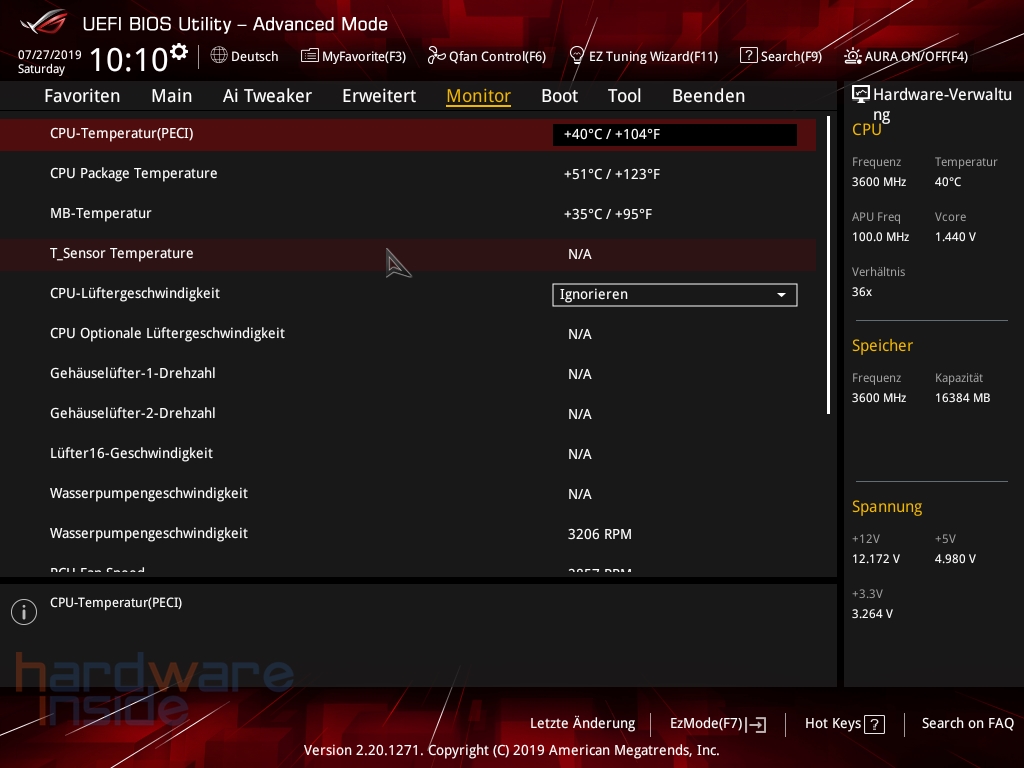
Task: Open MyFavorite(F3) text button
Action: click(364, 56)
